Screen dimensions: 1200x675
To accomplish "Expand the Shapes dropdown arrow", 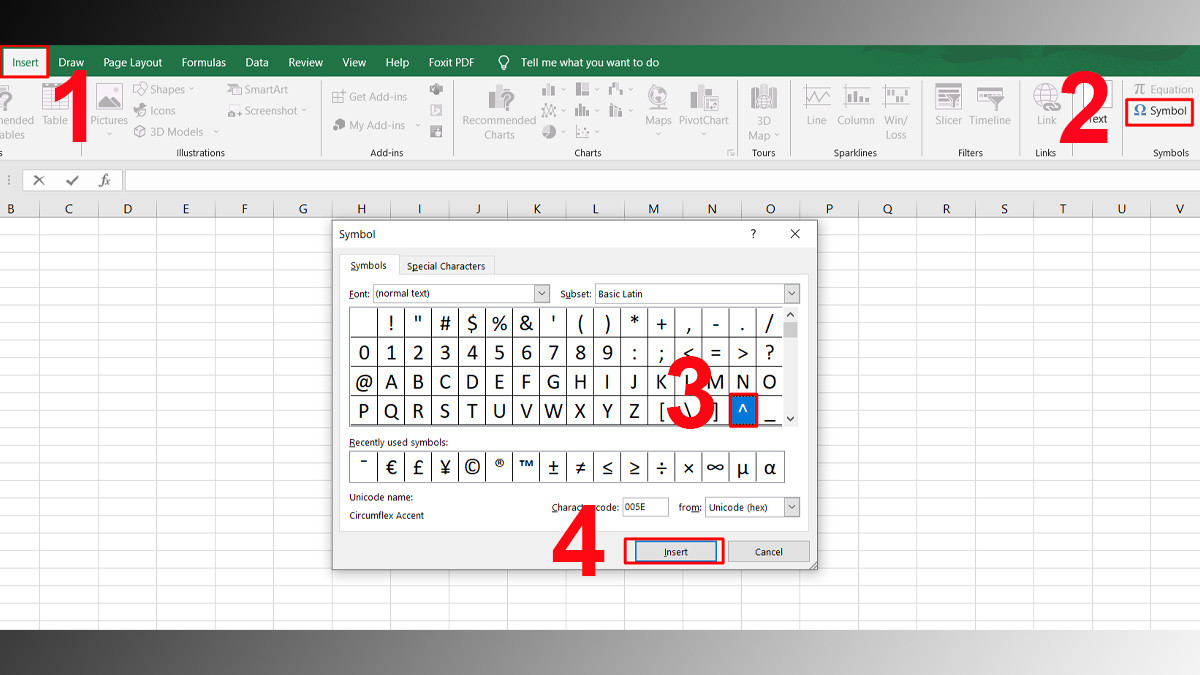I will (x=191, y=89).
